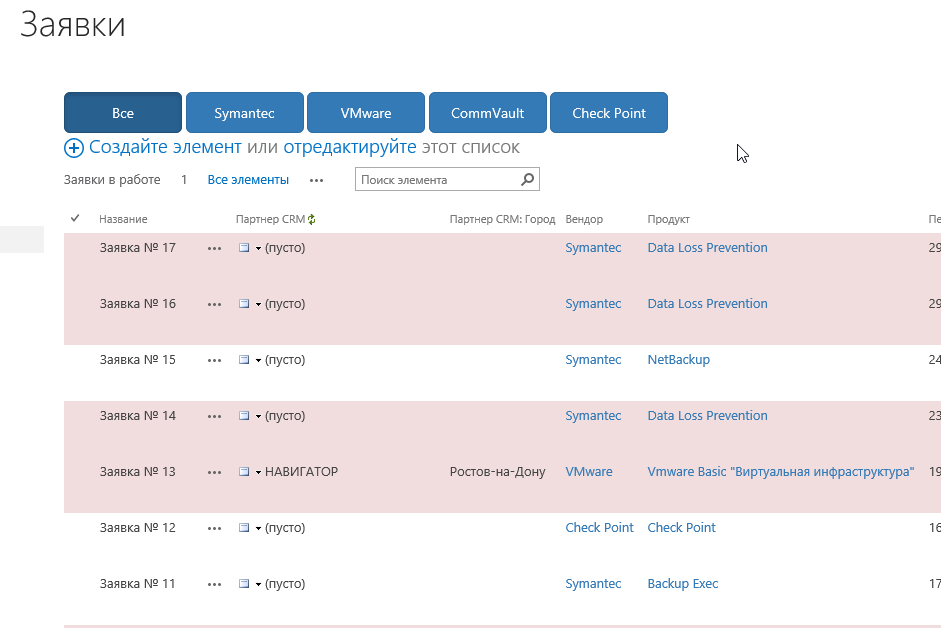
Task: Open the ellipsis menu for Заявка № 14
Action: pos(214,417)
